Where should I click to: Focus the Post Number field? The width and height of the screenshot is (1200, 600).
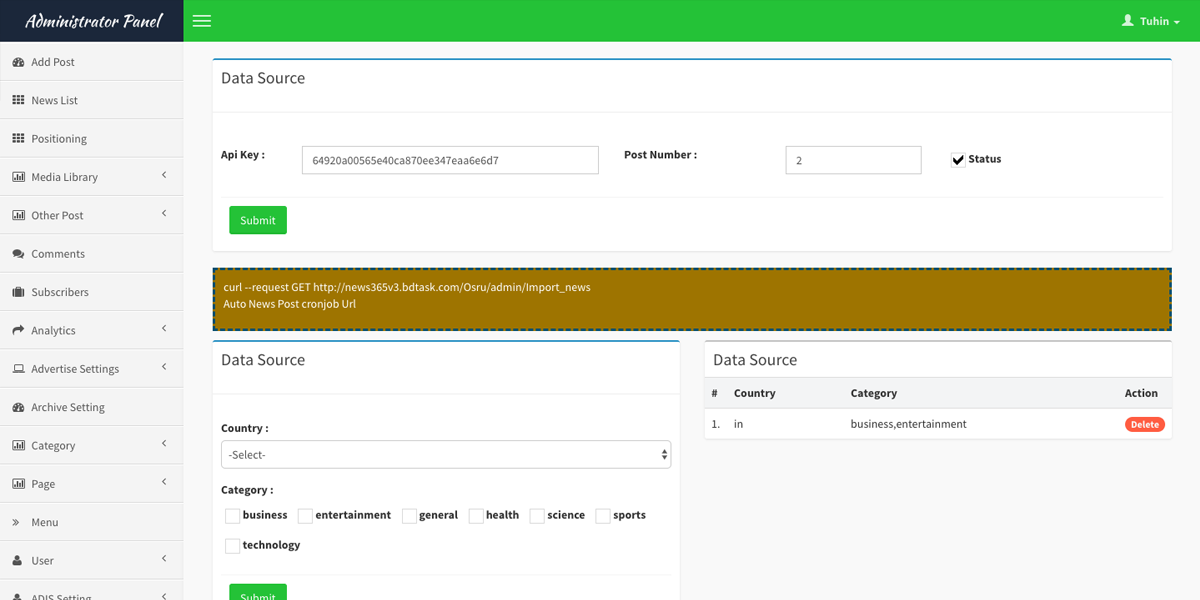click(853, 160)
